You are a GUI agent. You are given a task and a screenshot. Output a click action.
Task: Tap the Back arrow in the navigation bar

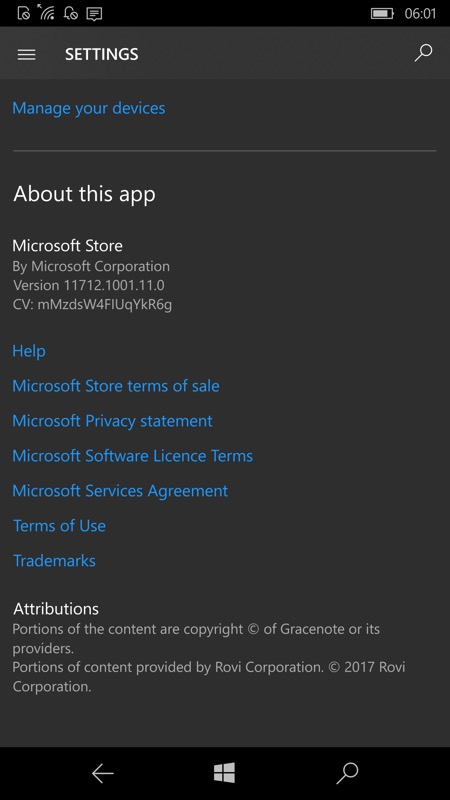(103, 773)
